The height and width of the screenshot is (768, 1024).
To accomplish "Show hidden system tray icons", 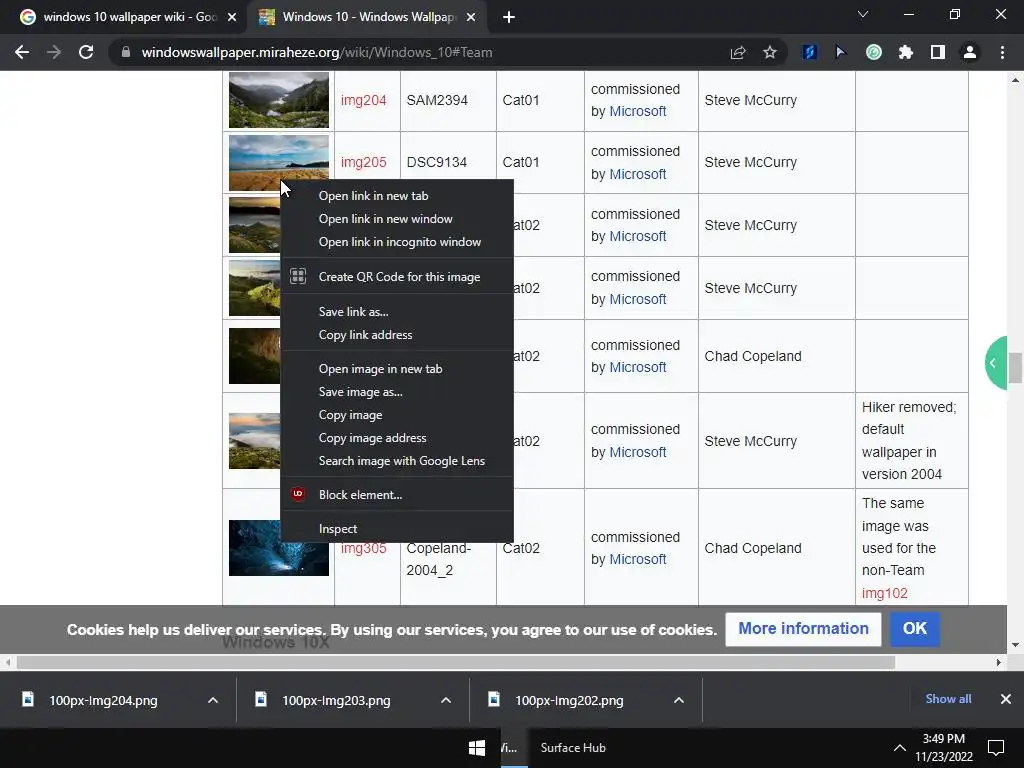I will click(x=899, y=748).
